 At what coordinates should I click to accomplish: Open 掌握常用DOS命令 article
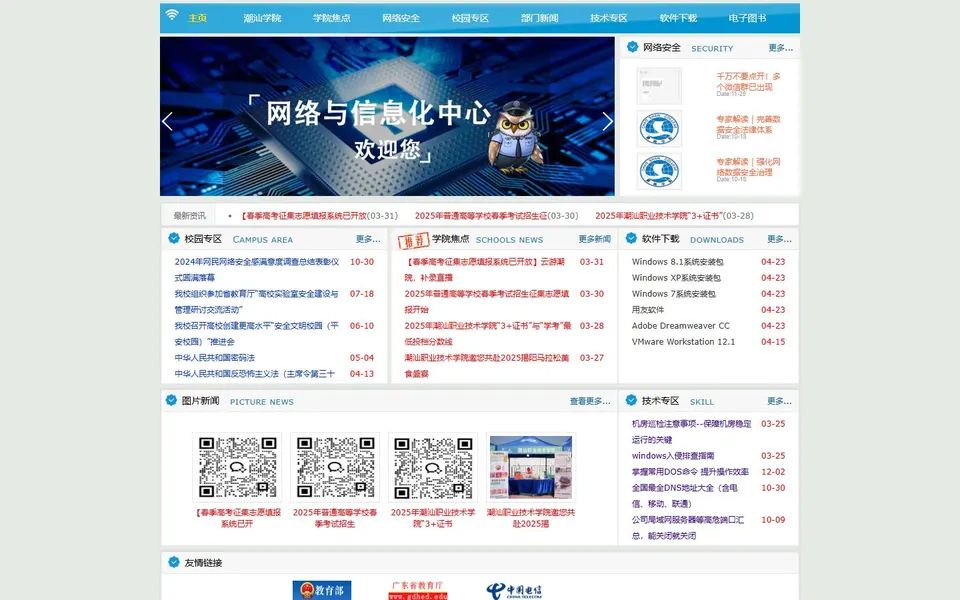click(x=690, y=471)
